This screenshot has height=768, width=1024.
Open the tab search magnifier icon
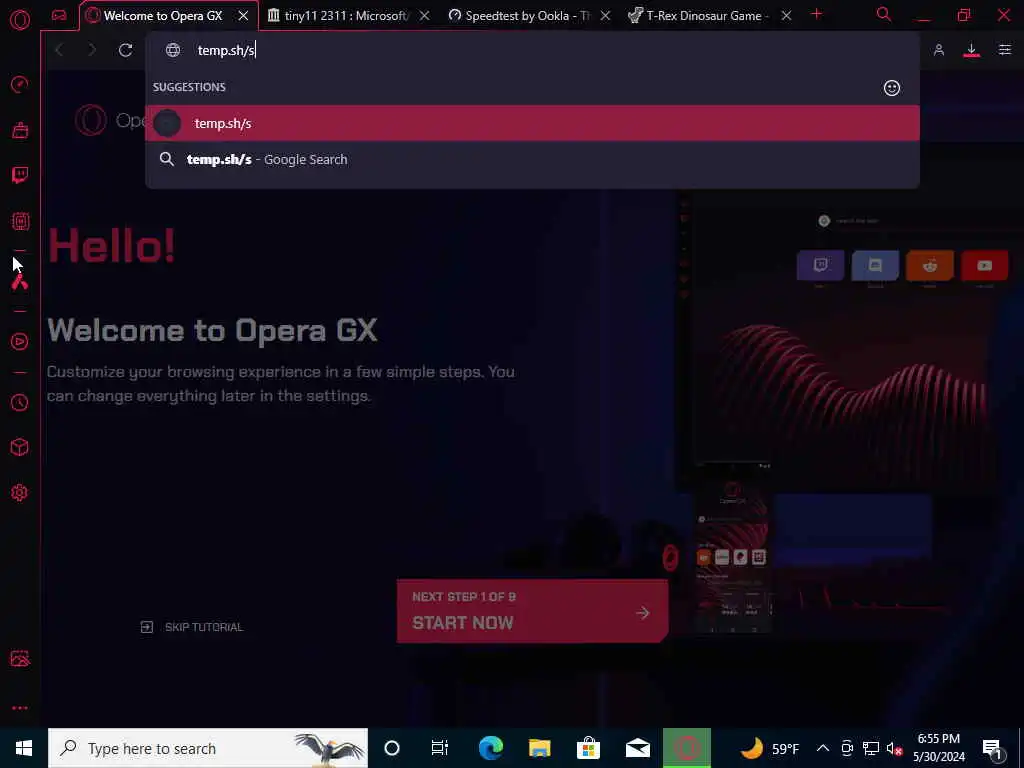(x=884, y=14)
